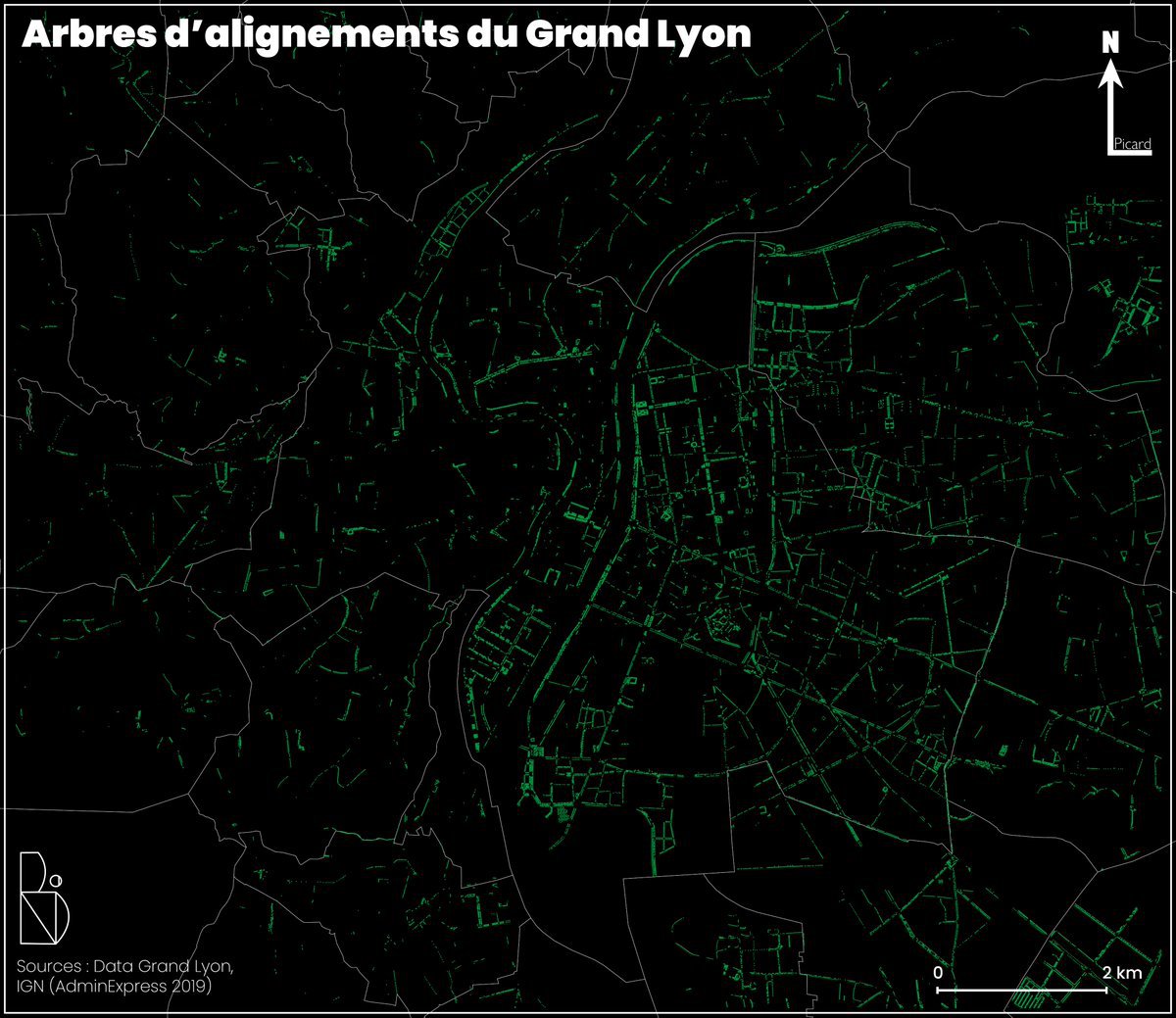This screenshot has height=1018, width=1176.
Task: Click the 'Picard' author label
Action: [x=1133, y=145]
